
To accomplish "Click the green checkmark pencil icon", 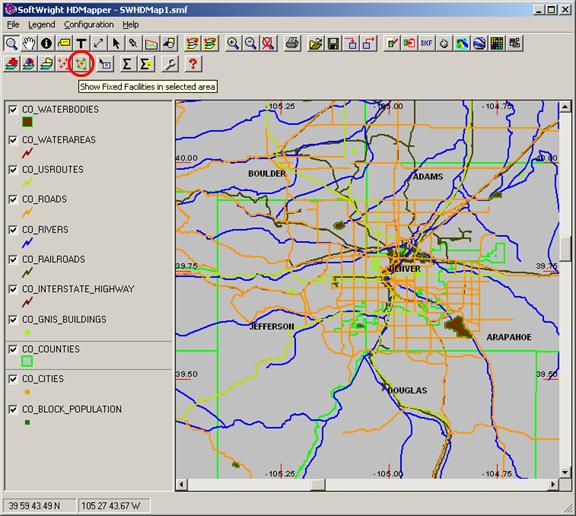I will [x=392, y=44].
